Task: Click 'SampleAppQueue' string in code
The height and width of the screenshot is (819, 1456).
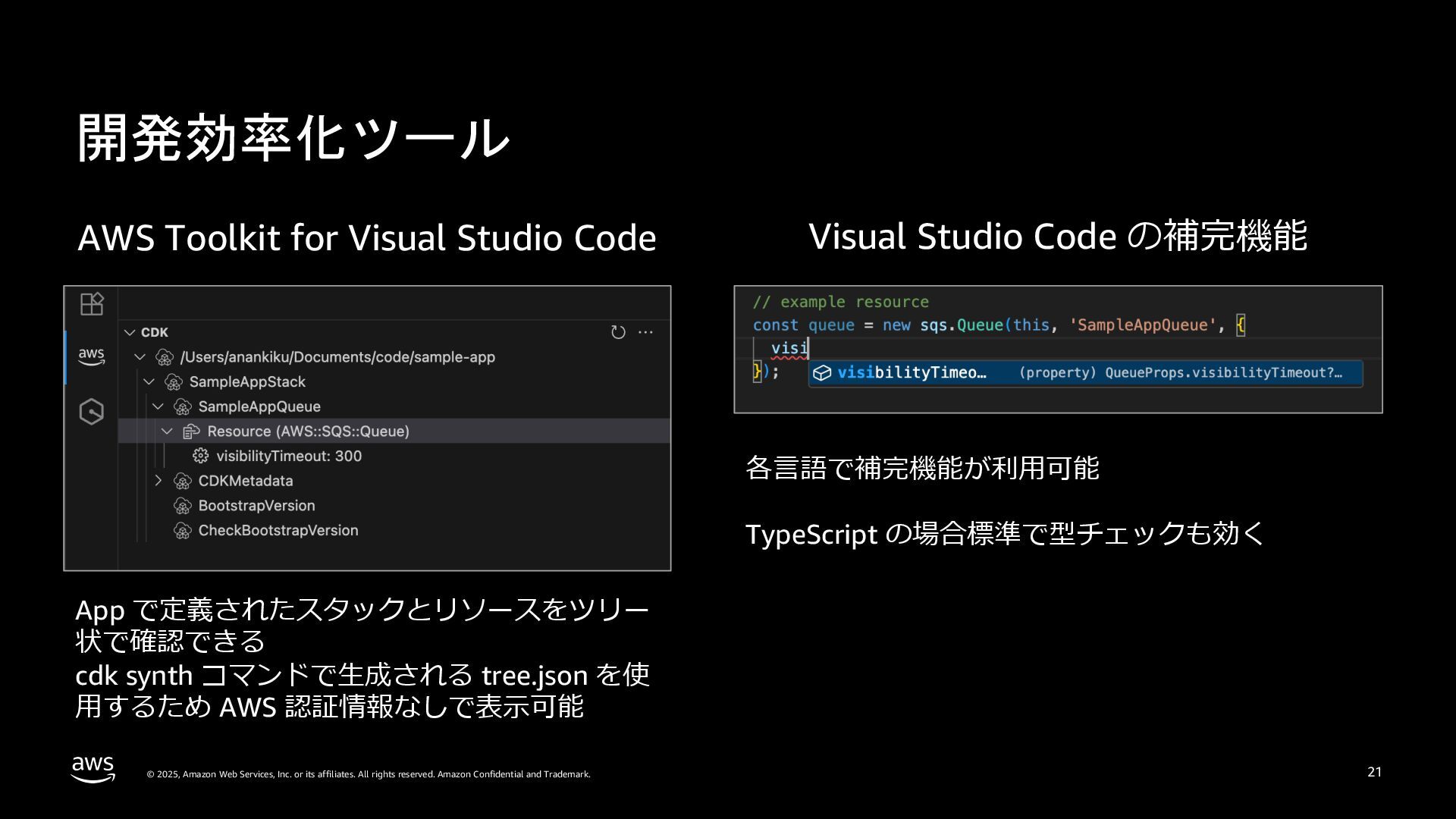Action: pos(1143,325)
